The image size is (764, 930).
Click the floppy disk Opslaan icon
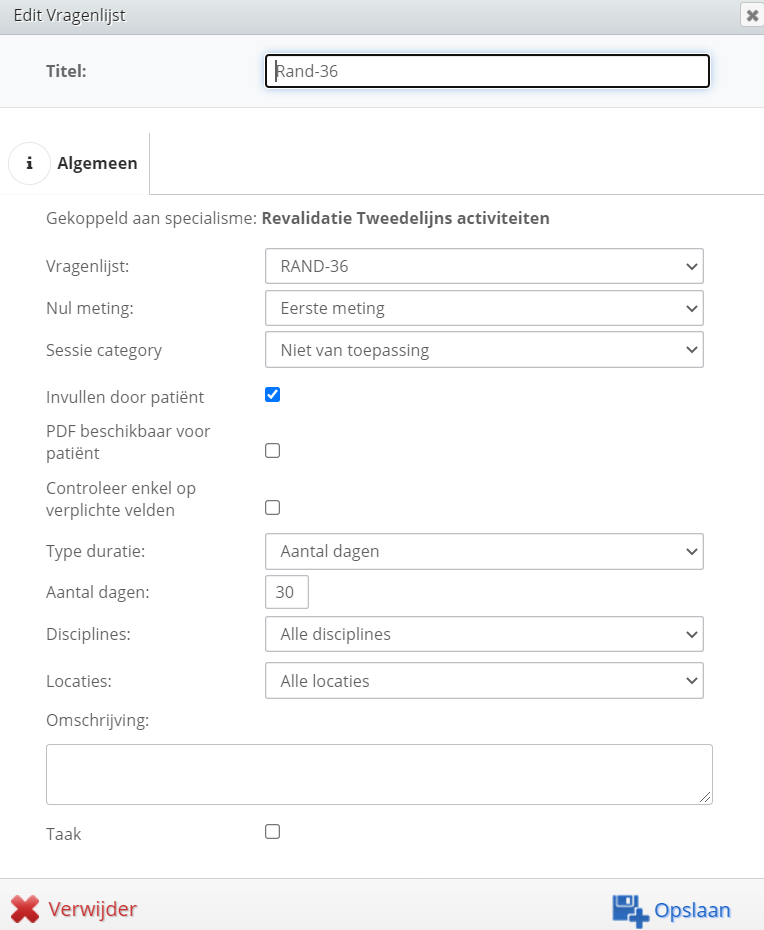pos(630,910)
